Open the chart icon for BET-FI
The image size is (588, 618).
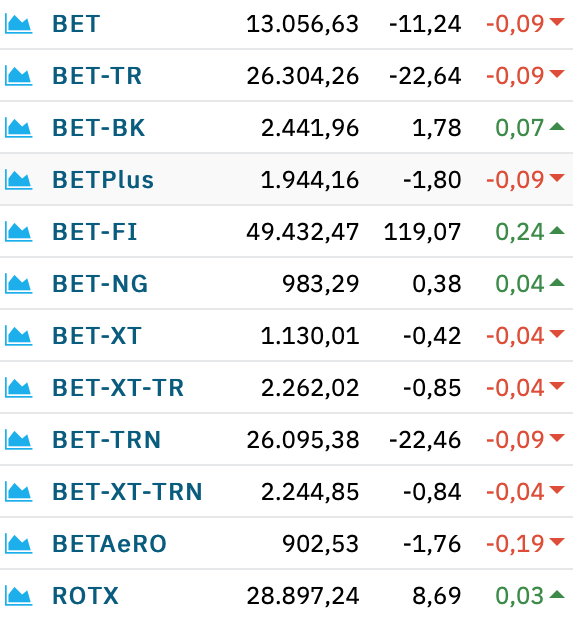pos(19,232)
